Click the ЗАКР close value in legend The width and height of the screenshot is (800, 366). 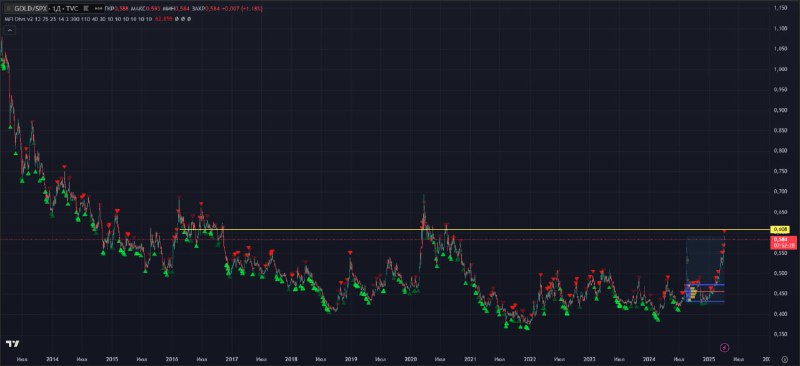[206, 9]
